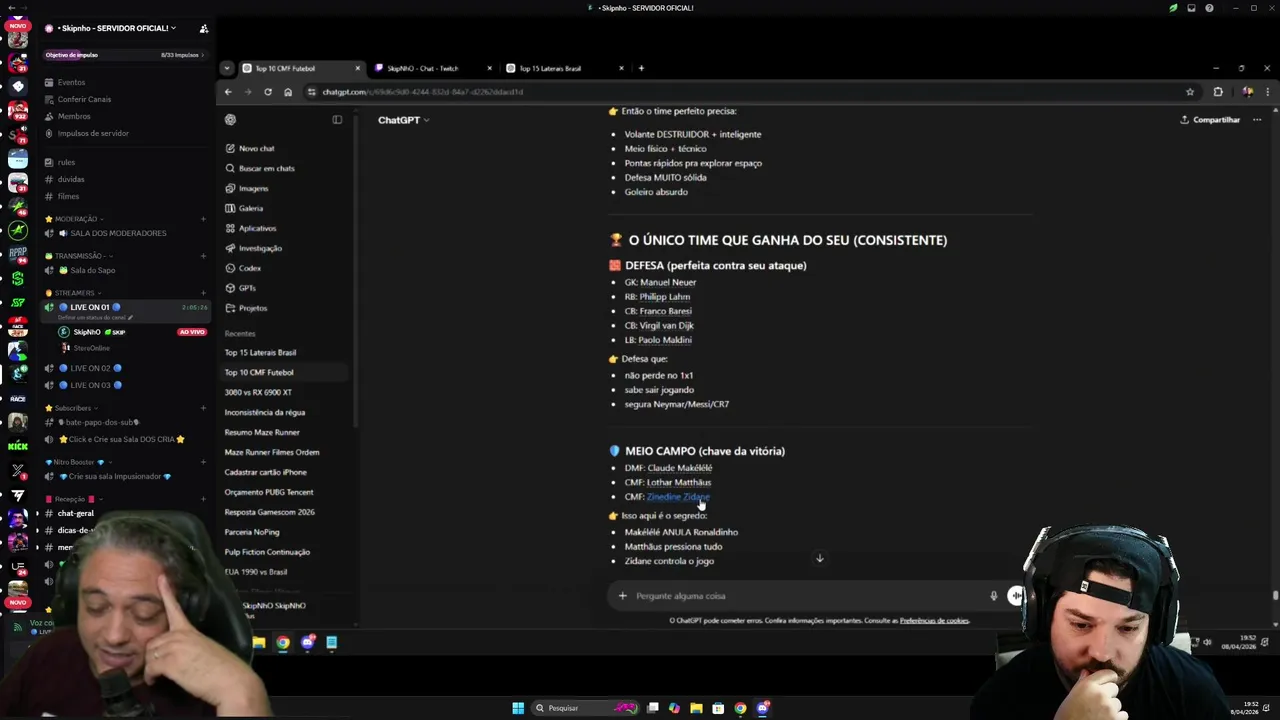1280x720 pixels.
Task: Collapse the MODERAÇÃO category in Discord
Action: click(75, 219)
